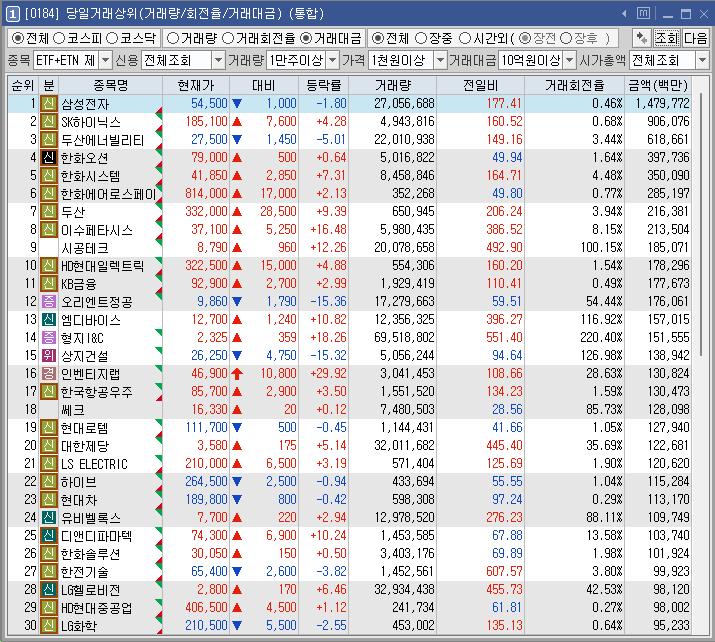This screenshot has width=715, height=642.
Task: Click the green 신 icon for LG헬로비전
Action: 49,590
